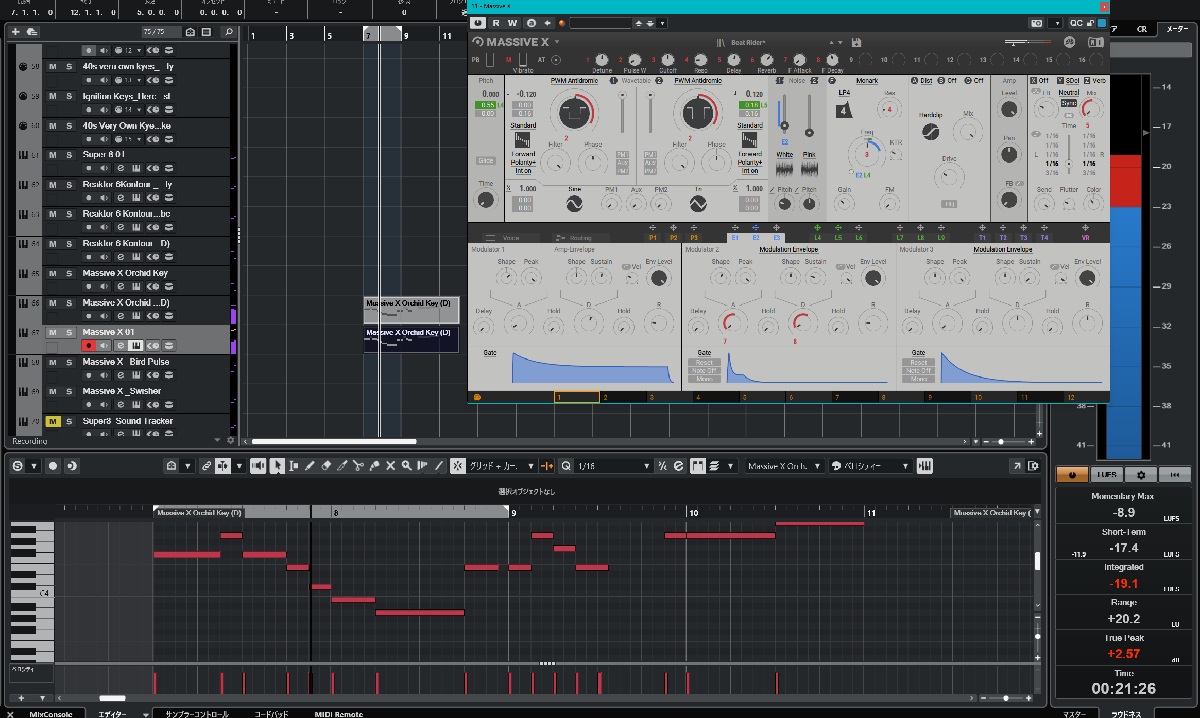Screen dimensions: 1200x718
Task: Solo the Massive X Orchid Key track
Action: click(69, 273)
